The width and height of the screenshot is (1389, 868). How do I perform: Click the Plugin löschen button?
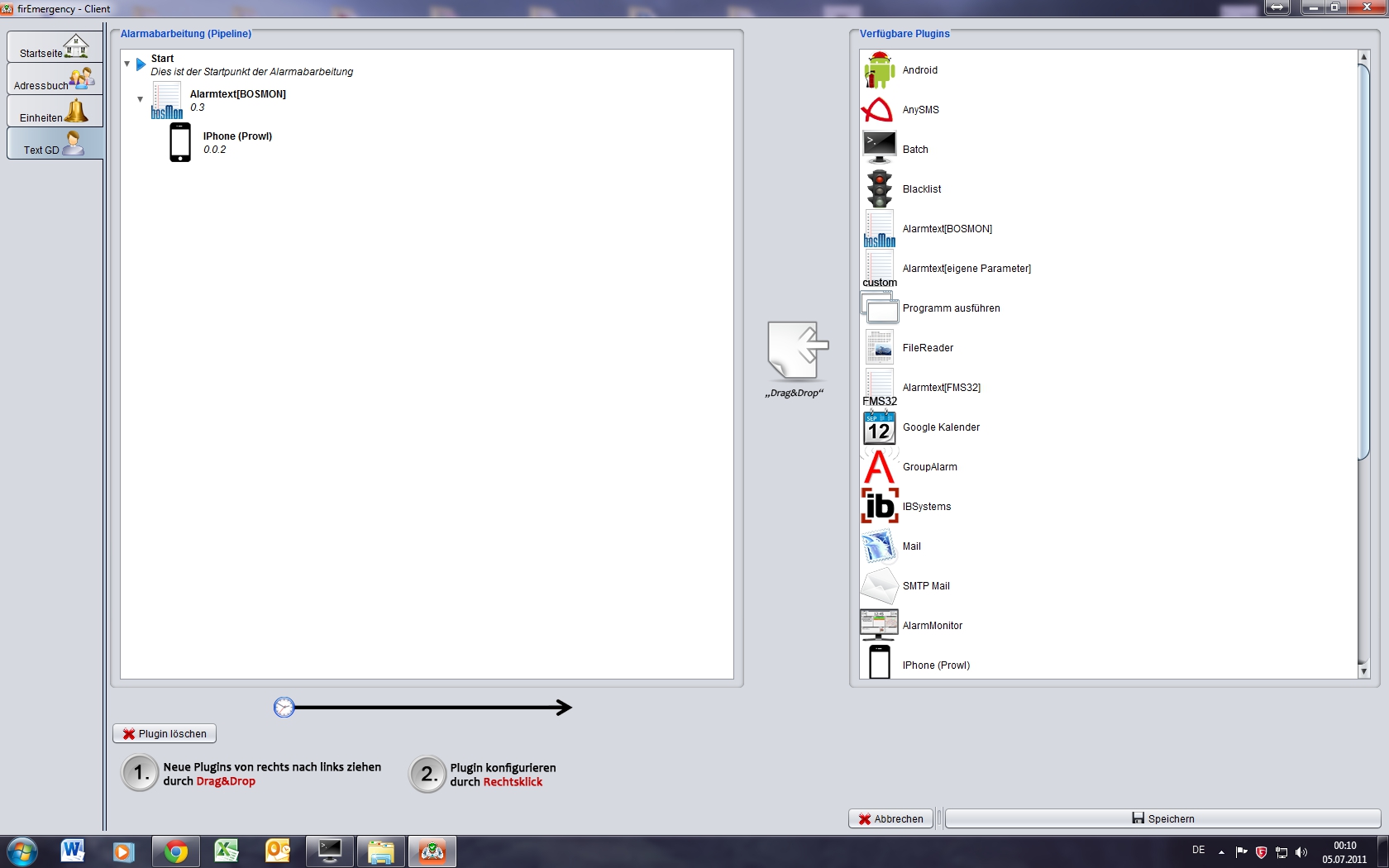pyautogui.click(x=165, y=733)
